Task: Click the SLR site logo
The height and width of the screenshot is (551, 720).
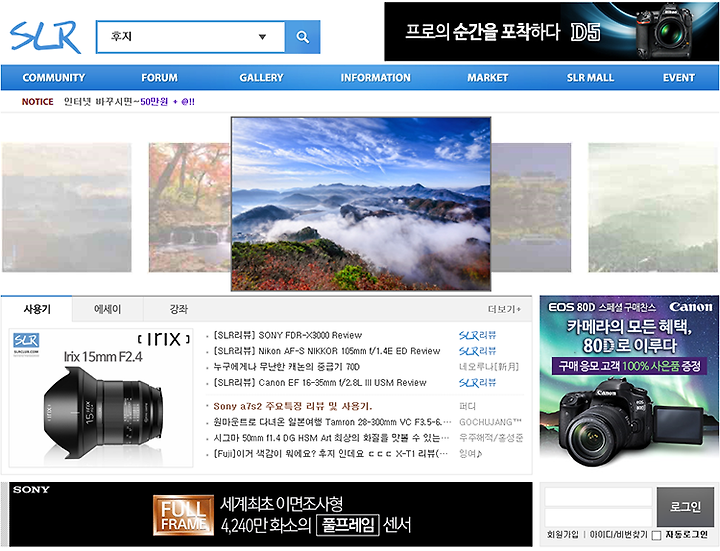Action: point(45,36)
